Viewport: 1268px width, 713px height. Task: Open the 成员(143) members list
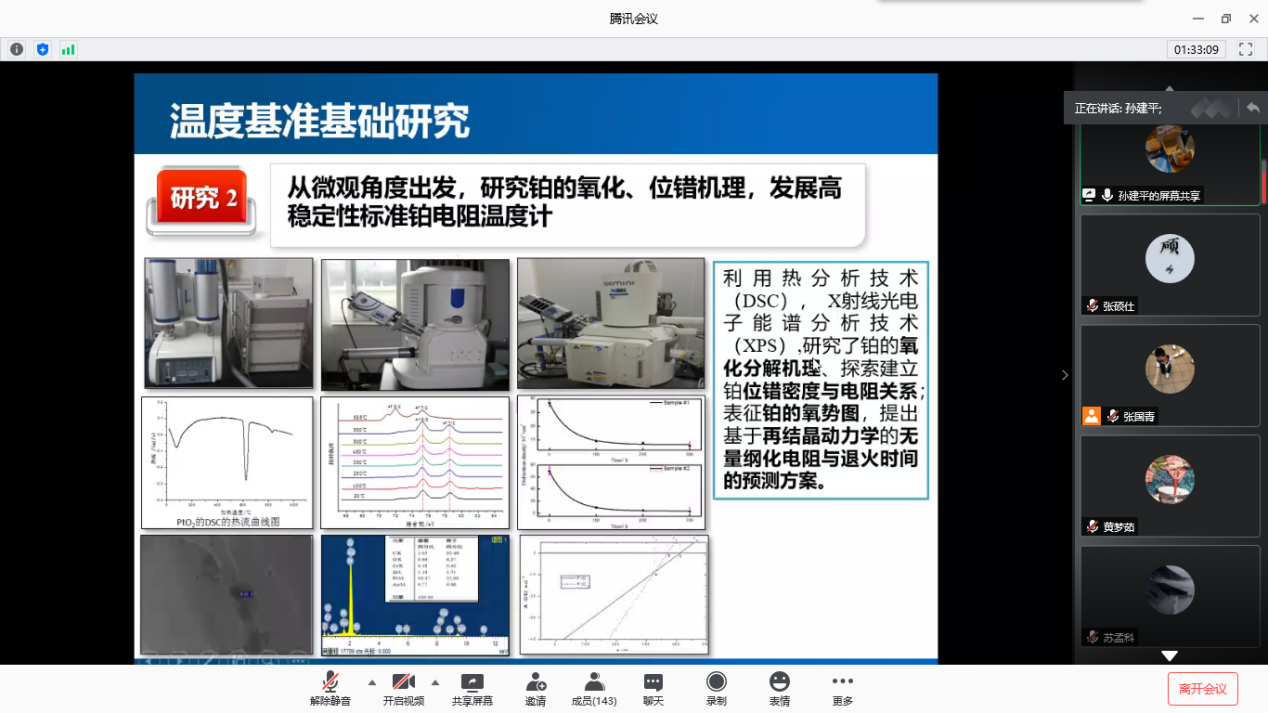coord(594,688)
